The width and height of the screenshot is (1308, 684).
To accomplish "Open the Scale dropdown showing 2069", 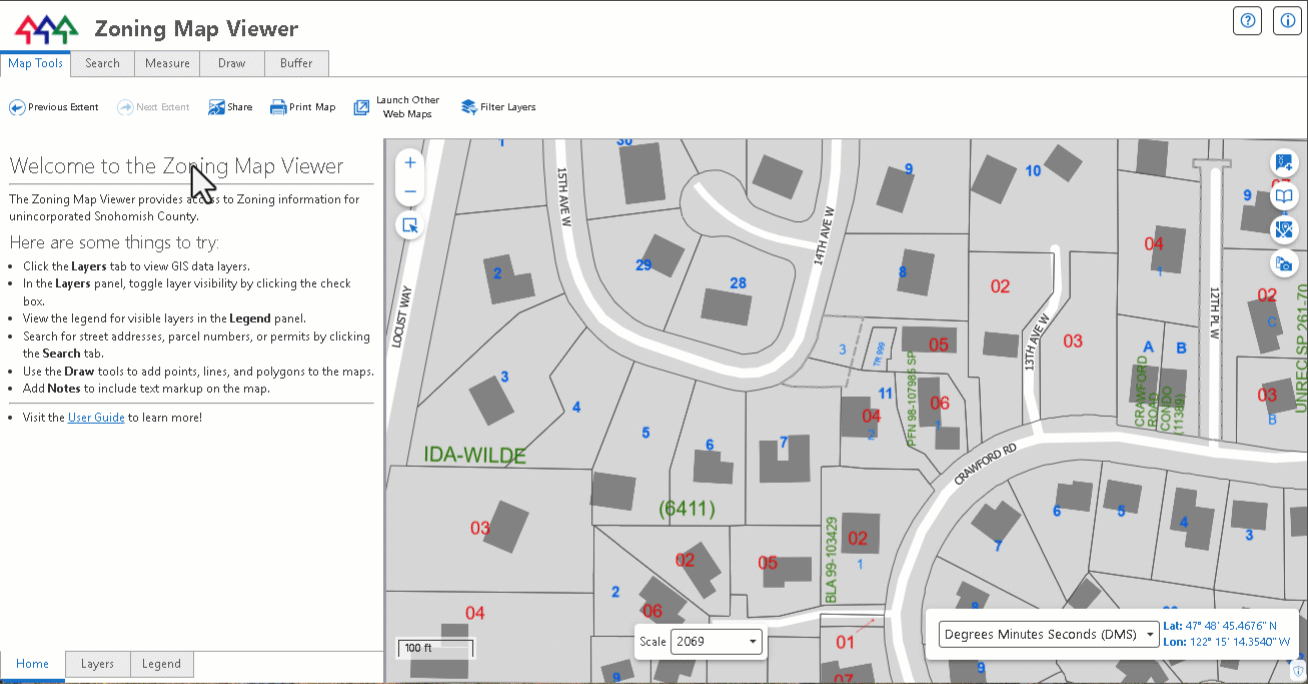I will [717, 641].
